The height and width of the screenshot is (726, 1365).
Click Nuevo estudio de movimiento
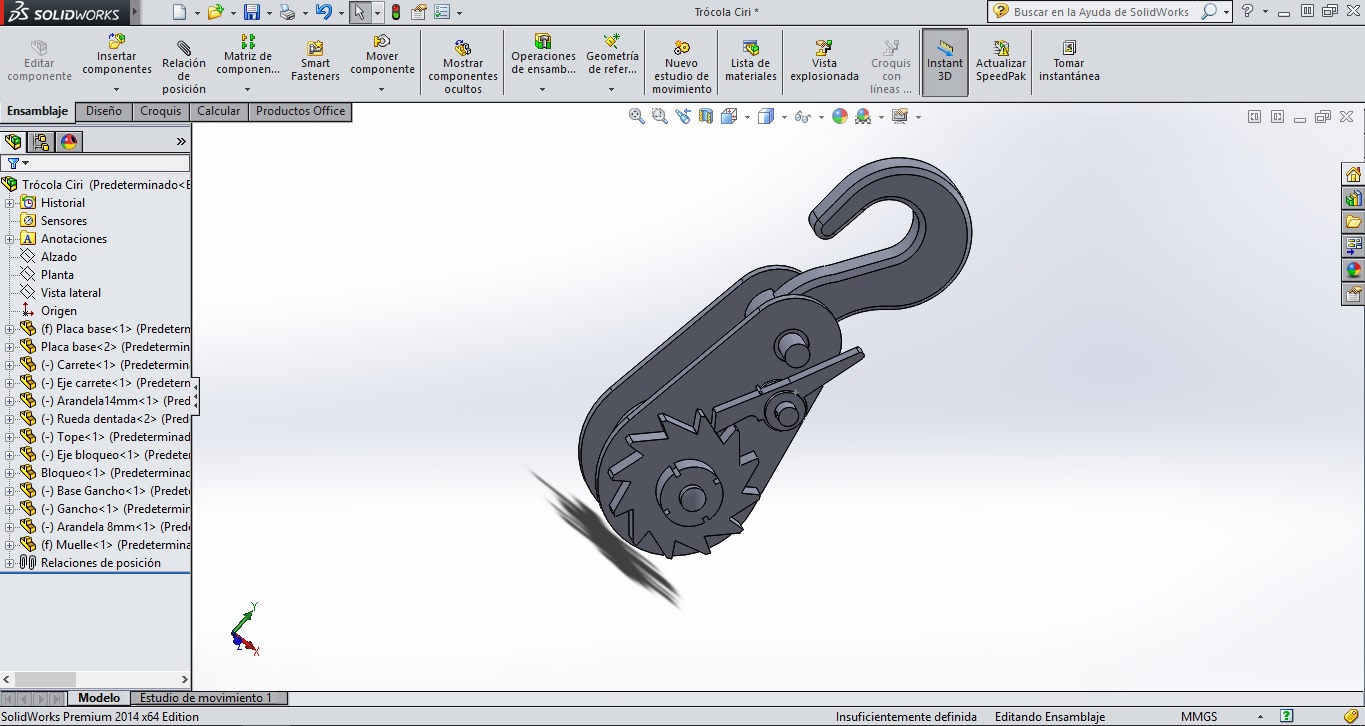681,68
